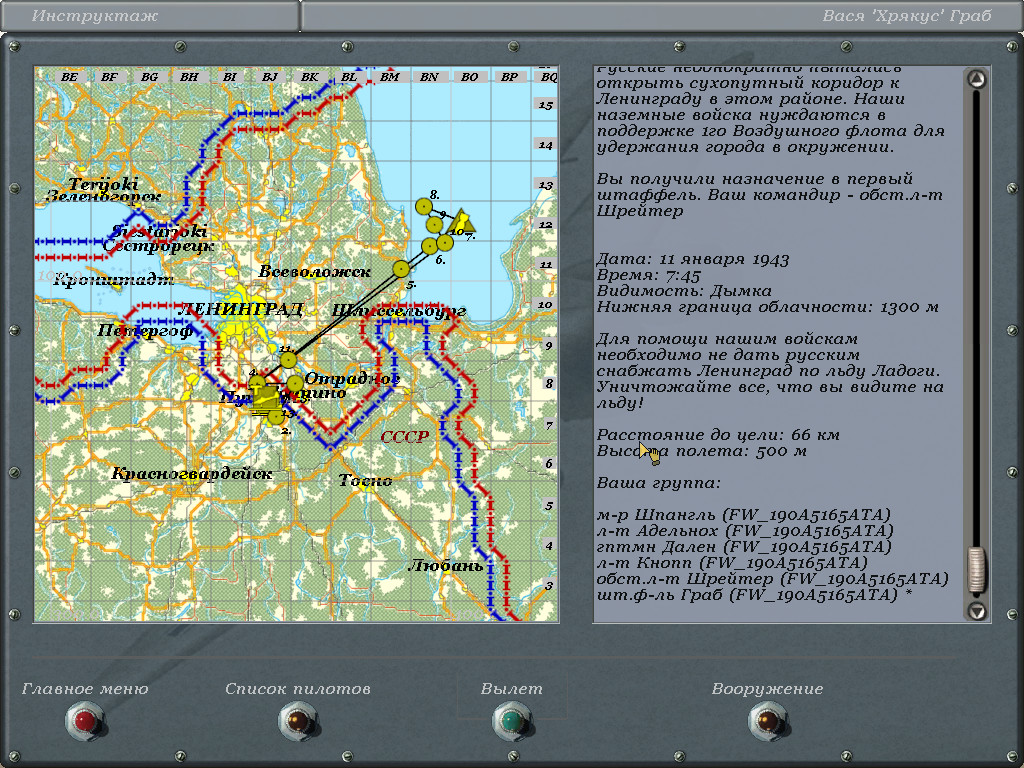Viewport: 1024px width, 768px height.
Task: Click the Инструктаж title tab
Action: [95, 16]
